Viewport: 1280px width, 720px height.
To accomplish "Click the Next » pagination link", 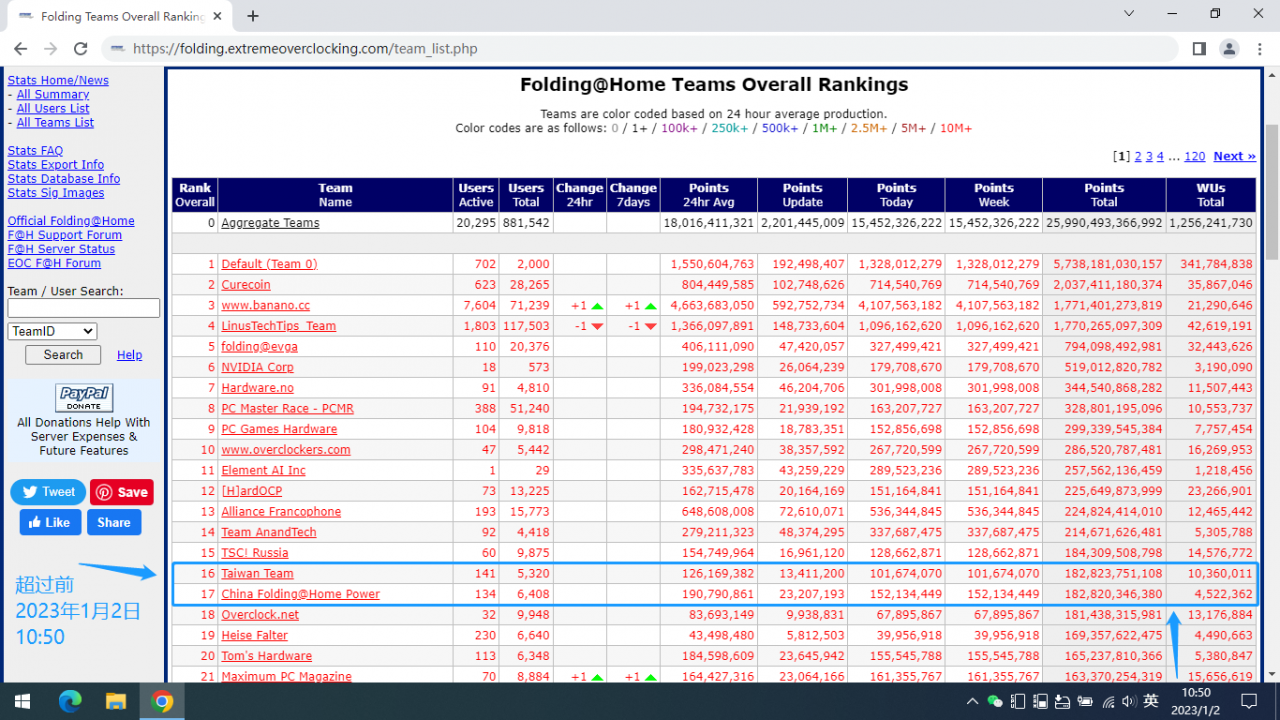I will coord(1234,156).
